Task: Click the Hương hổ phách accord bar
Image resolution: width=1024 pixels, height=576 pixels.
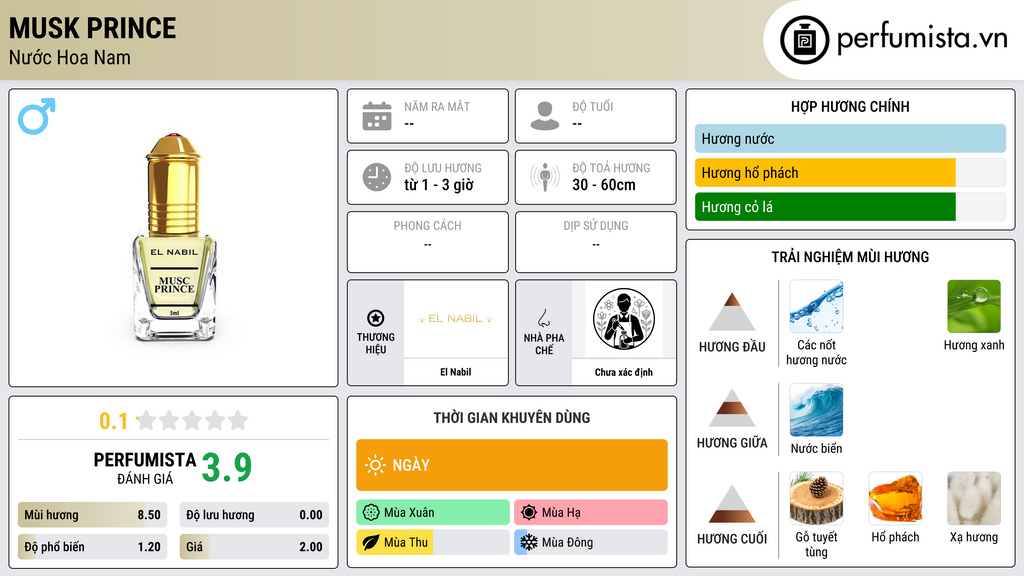Action: (x=850, y=173)
